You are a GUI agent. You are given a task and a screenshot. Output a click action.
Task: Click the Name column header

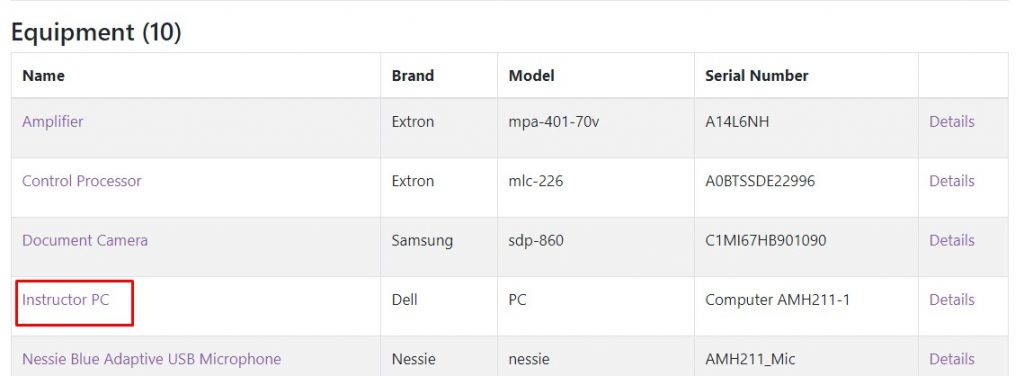point(43,76)
